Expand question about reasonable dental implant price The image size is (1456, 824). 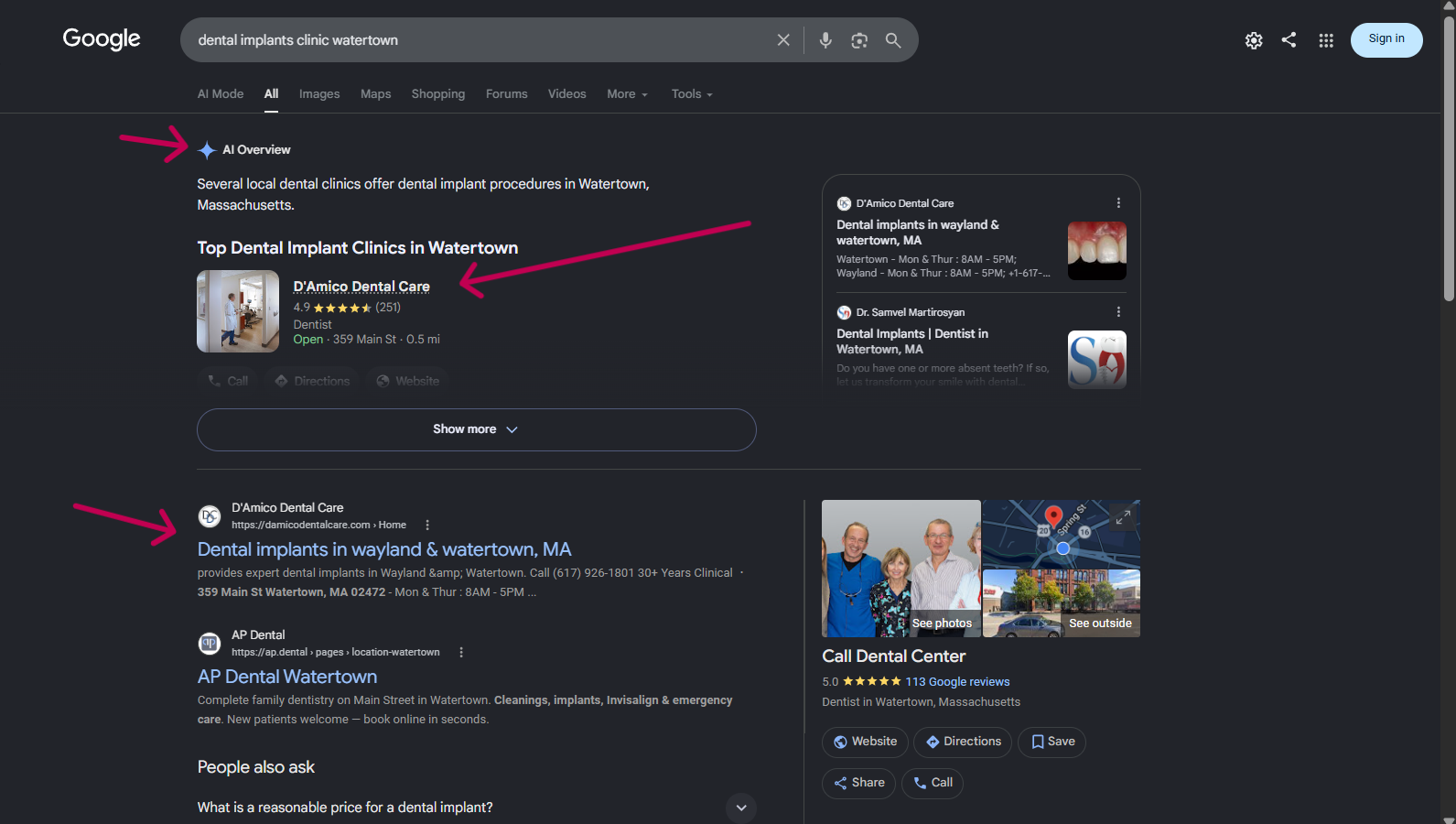[x=477, y=808]
